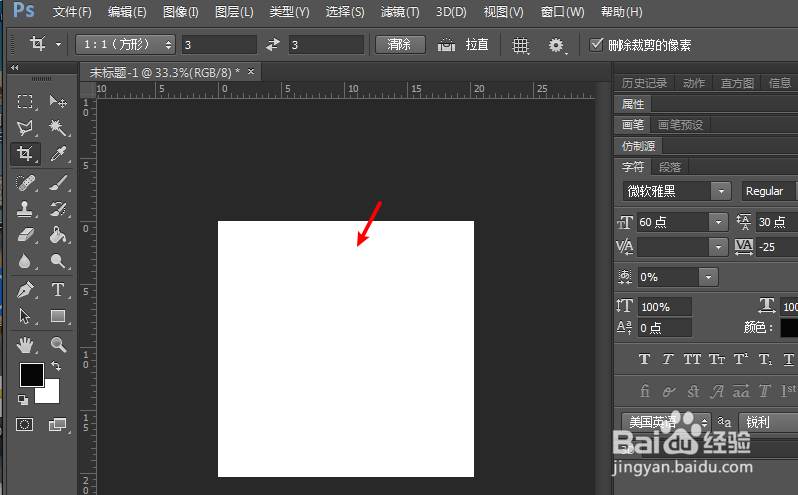Screen dimensions: 798x495
Task: Open the kerning dropdown
Action: click(718, 247)
